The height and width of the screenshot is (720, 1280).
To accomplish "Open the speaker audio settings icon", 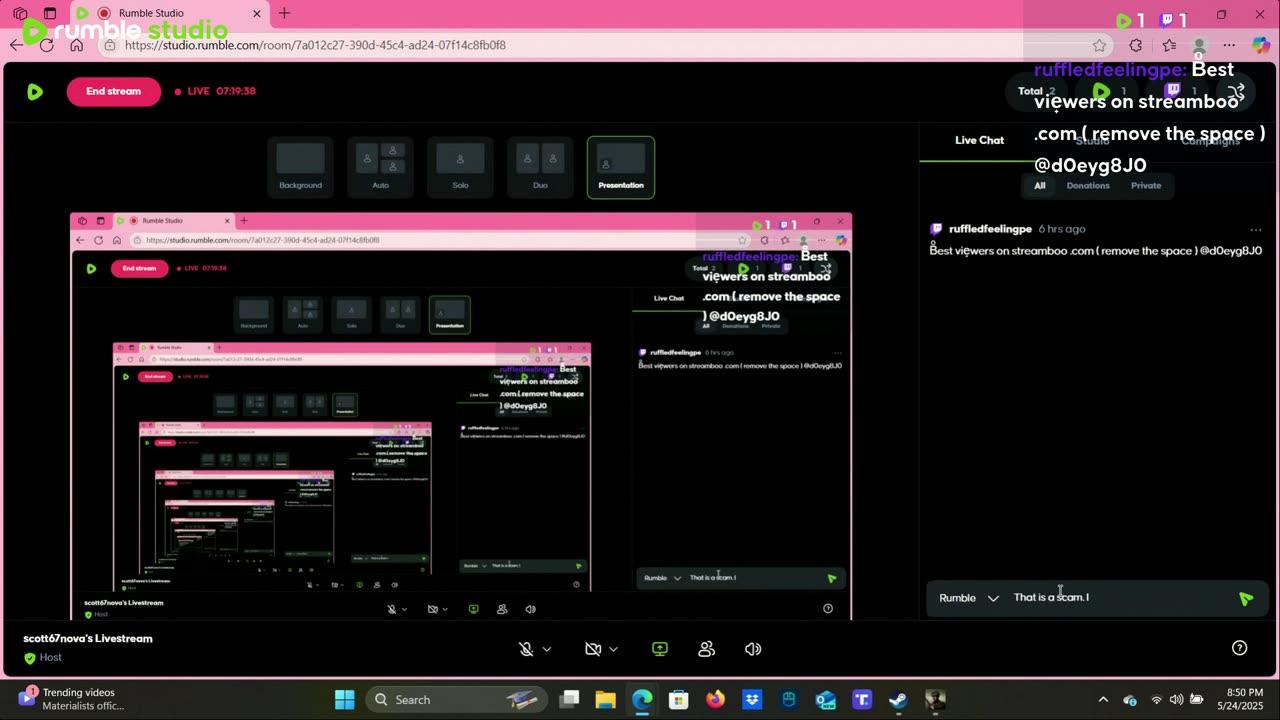I will (753, 649).
